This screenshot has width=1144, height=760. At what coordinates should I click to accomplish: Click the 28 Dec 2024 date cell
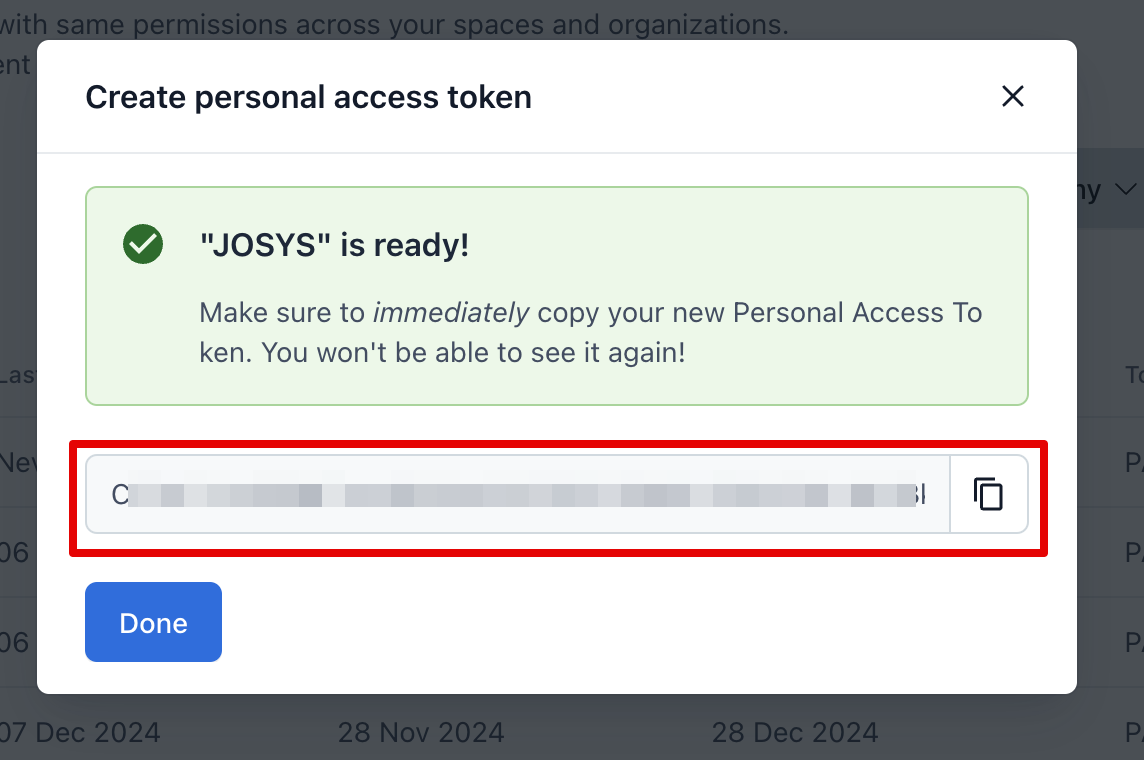pos(795,732)
